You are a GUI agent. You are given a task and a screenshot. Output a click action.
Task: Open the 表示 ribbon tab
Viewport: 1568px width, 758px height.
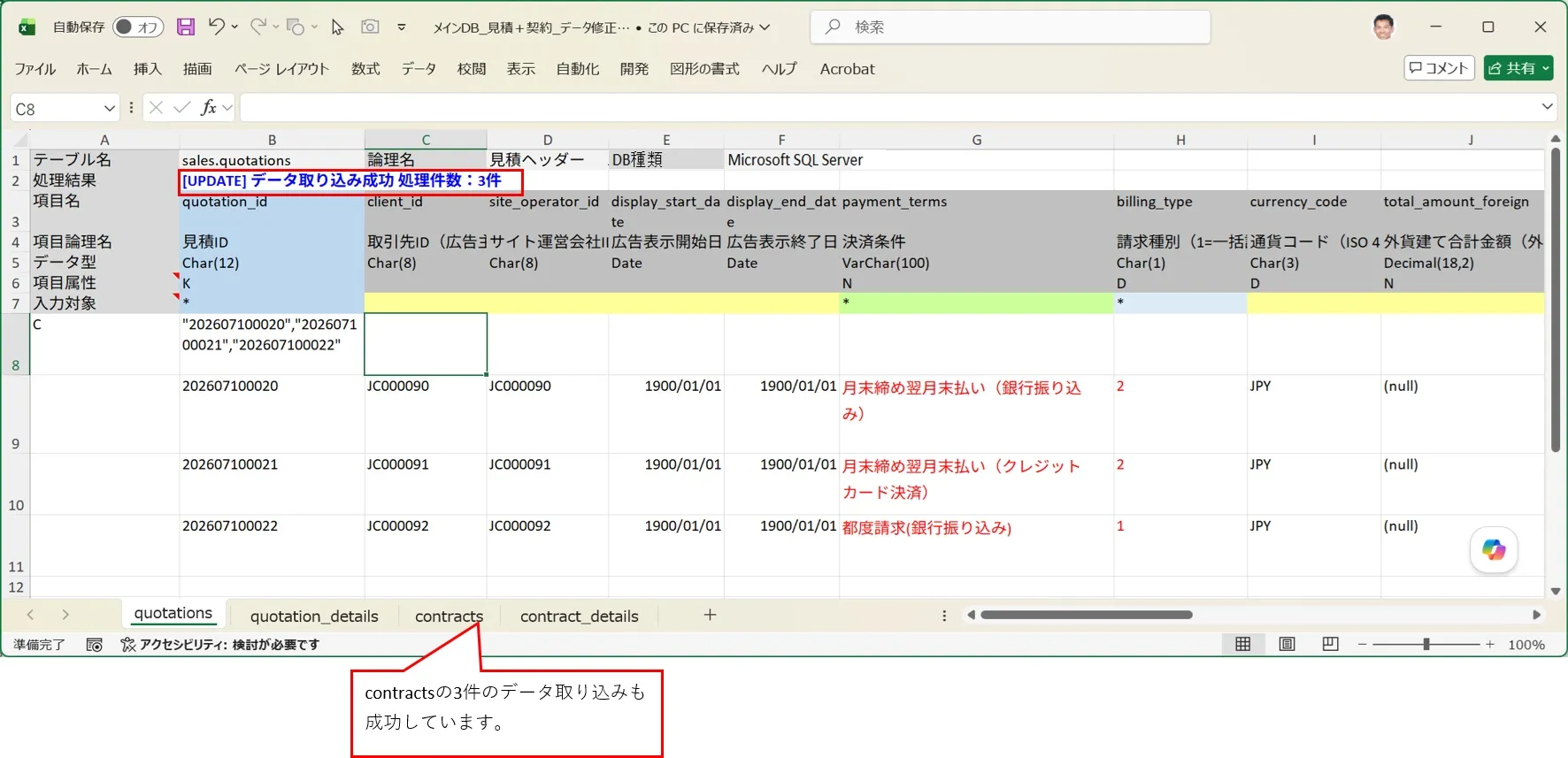click(521, 69)
